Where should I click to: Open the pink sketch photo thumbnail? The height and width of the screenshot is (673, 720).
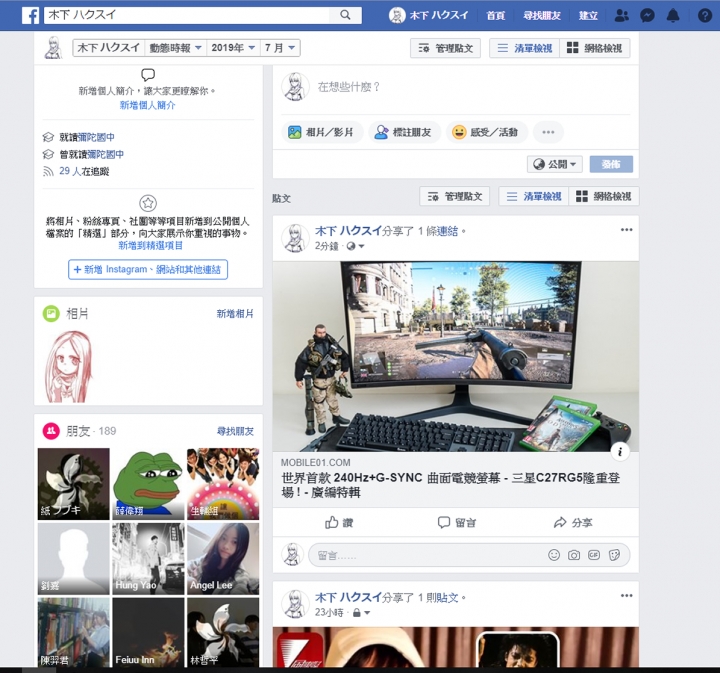tap(68, 366)
